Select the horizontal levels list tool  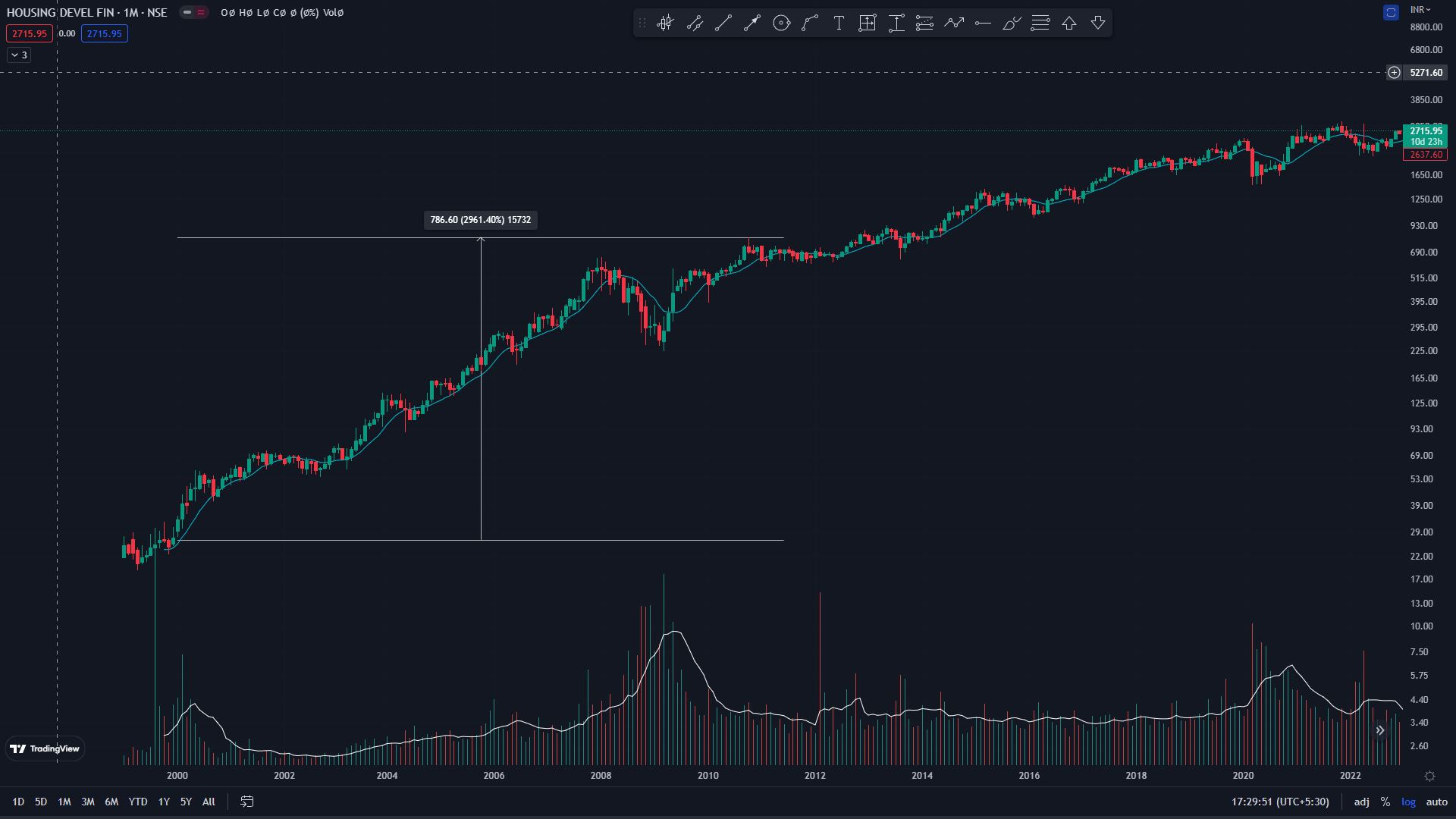tap(1040, 24)
